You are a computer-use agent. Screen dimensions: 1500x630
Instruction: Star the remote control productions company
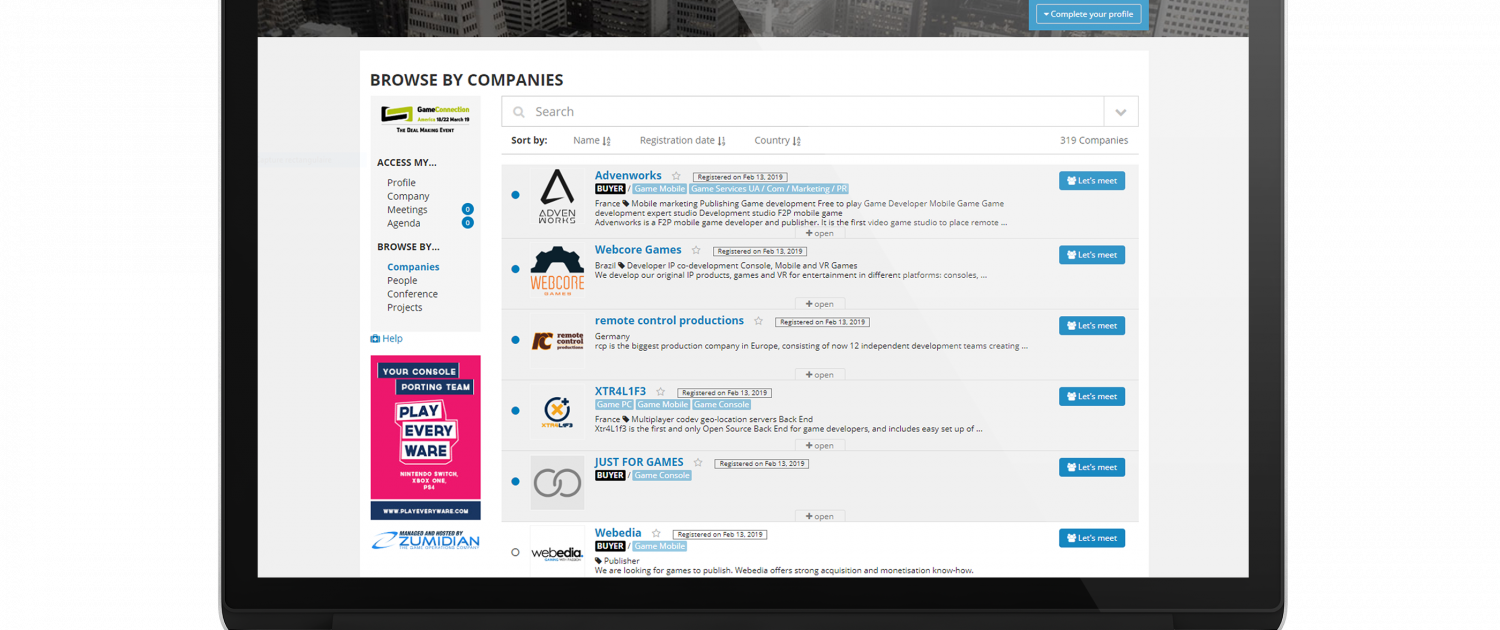tap(758, 321)
